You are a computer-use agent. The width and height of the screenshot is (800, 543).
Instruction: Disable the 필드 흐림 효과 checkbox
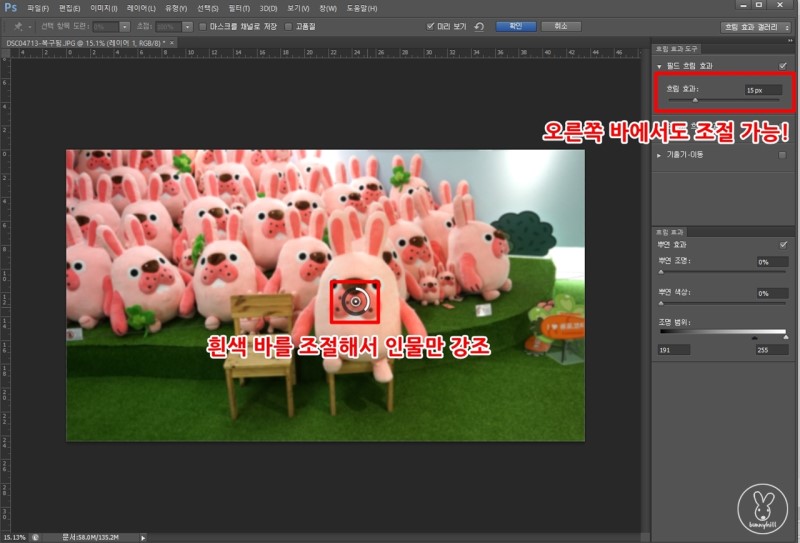coord(782,66)
